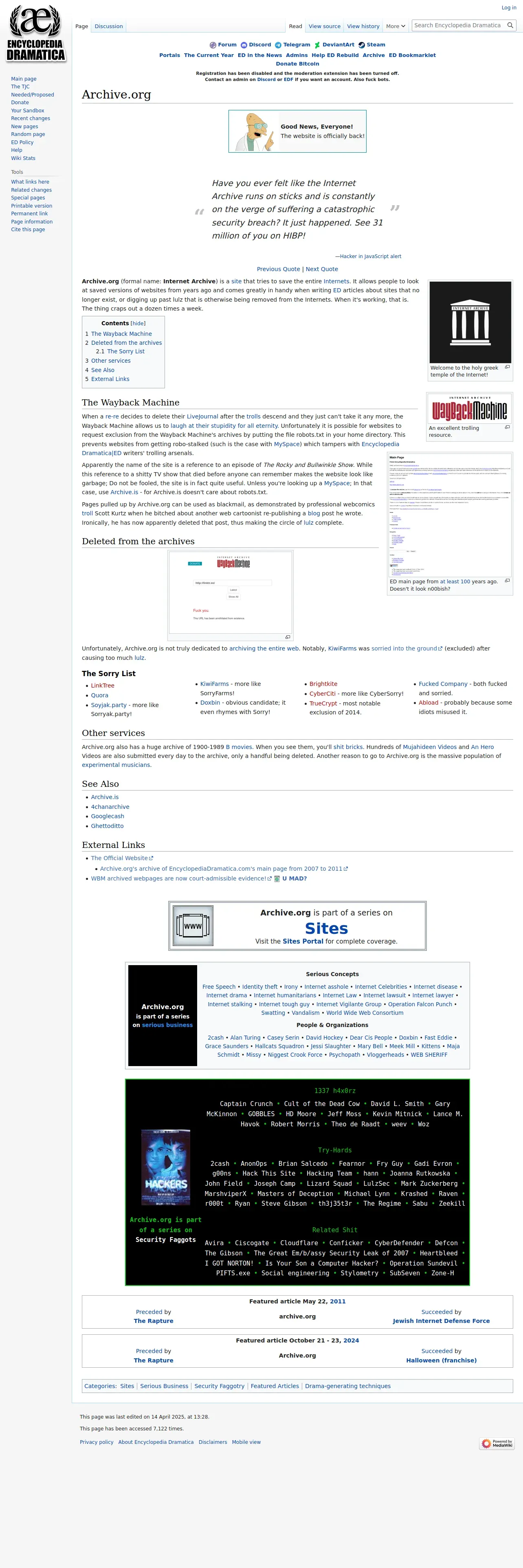Click the U MAD? troll icon
Screen dimensions: 523x1568
[277, 879]
